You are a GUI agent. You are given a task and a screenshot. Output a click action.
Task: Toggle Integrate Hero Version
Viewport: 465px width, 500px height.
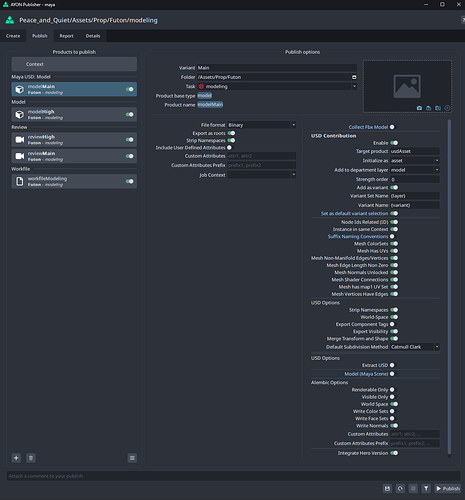tap(394, 453)
